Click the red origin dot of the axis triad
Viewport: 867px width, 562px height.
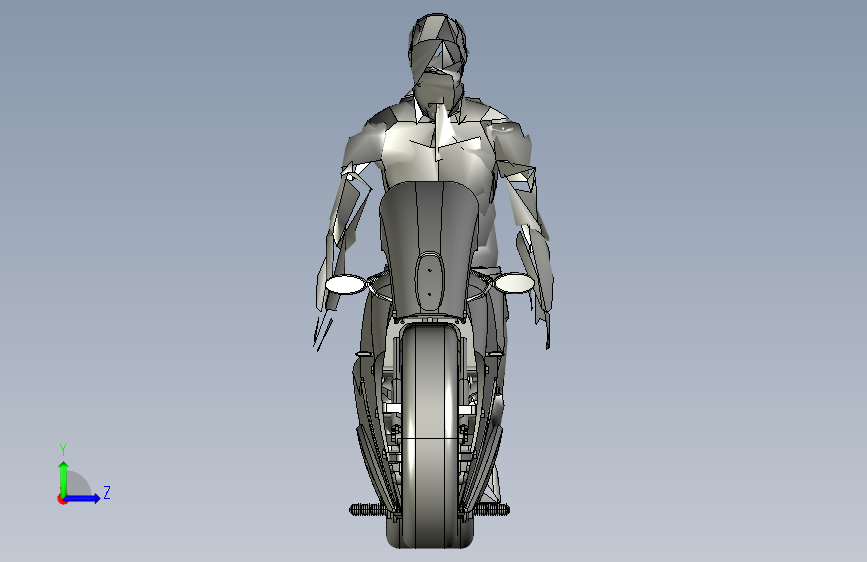point(62,499)
